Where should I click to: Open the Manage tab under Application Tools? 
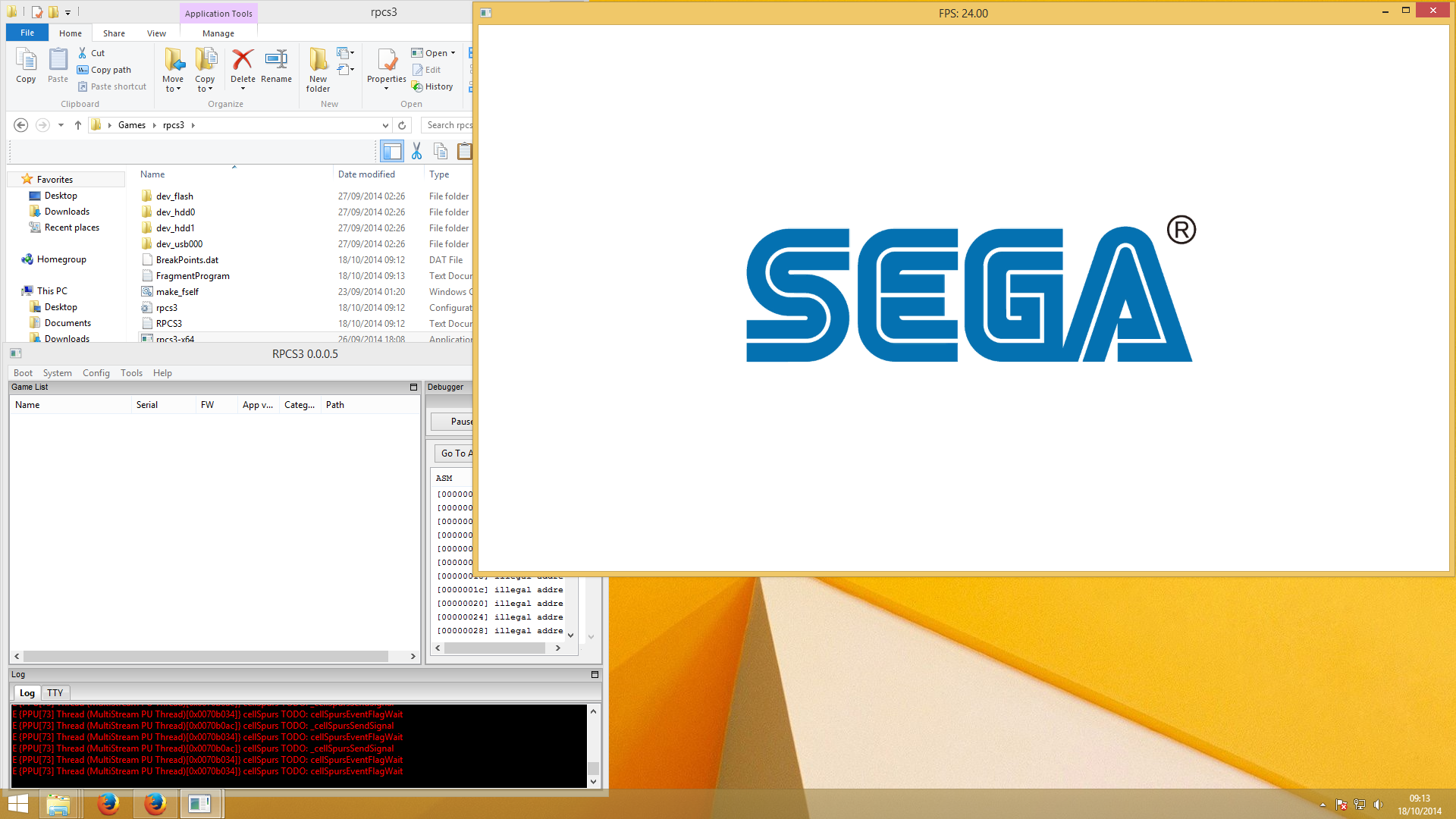pyautogui.click(x=218, y=33)
